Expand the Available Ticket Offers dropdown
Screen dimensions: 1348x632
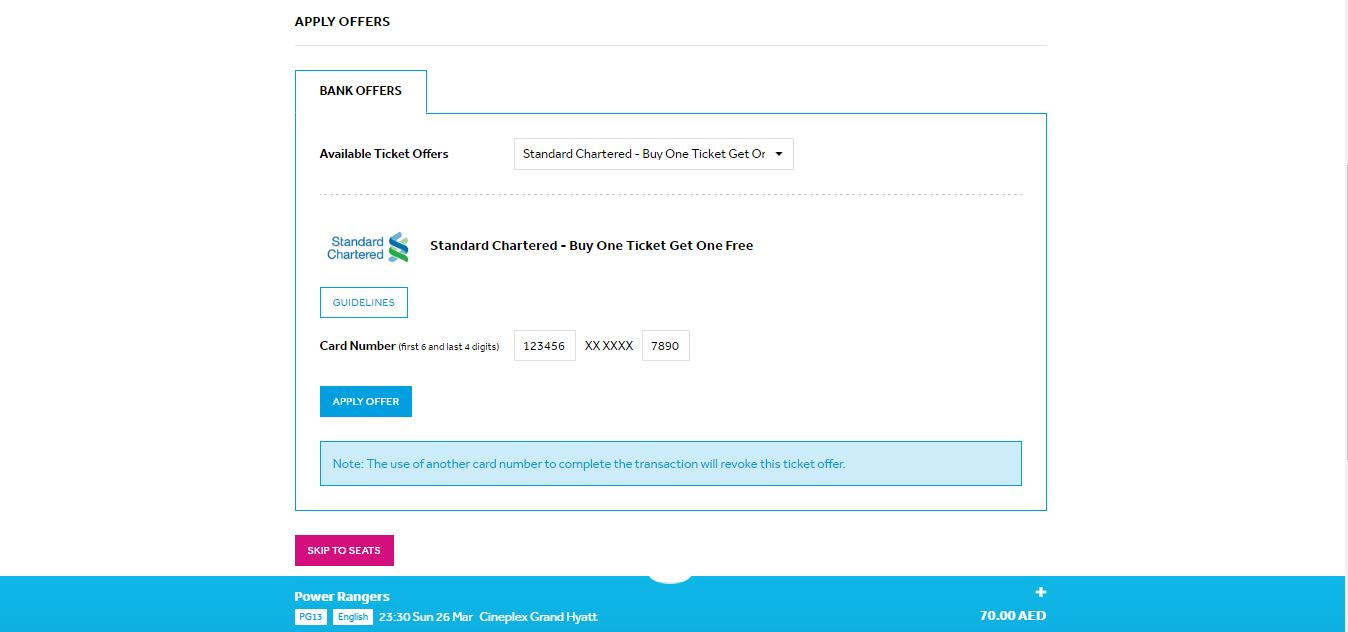(653, 154)
